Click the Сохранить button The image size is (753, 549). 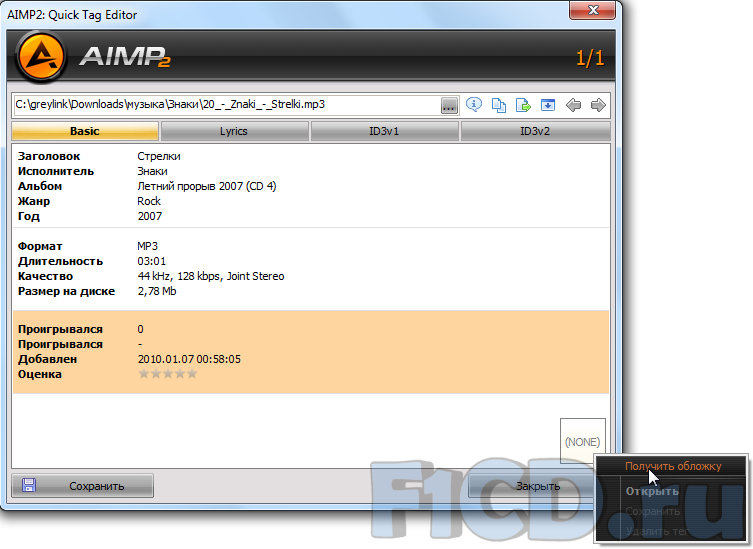point(83,486)
